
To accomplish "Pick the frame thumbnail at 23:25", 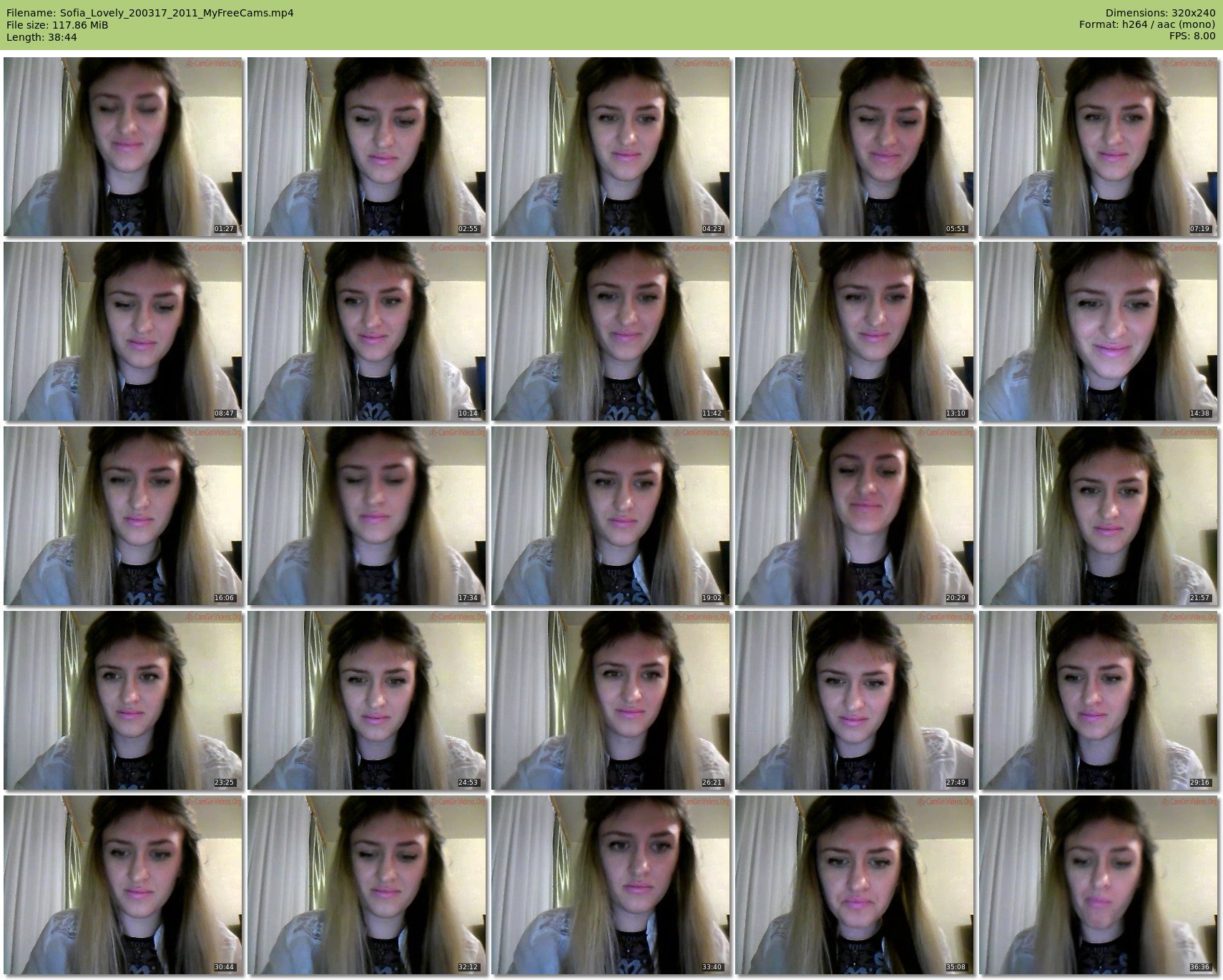I will click(123, 700).
